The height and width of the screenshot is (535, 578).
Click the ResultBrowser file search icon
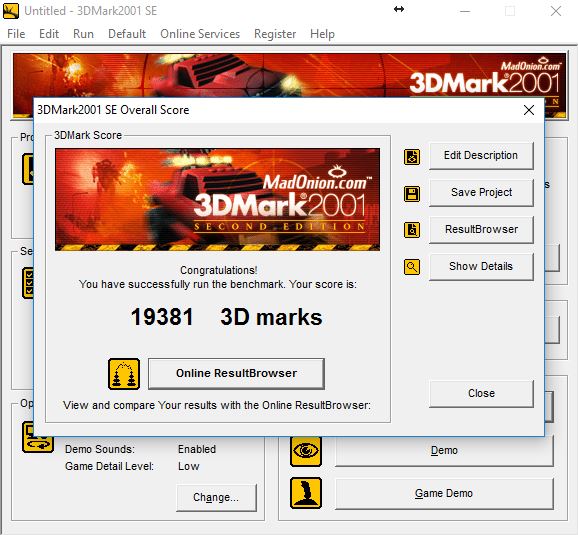click(x=412, y=230)
